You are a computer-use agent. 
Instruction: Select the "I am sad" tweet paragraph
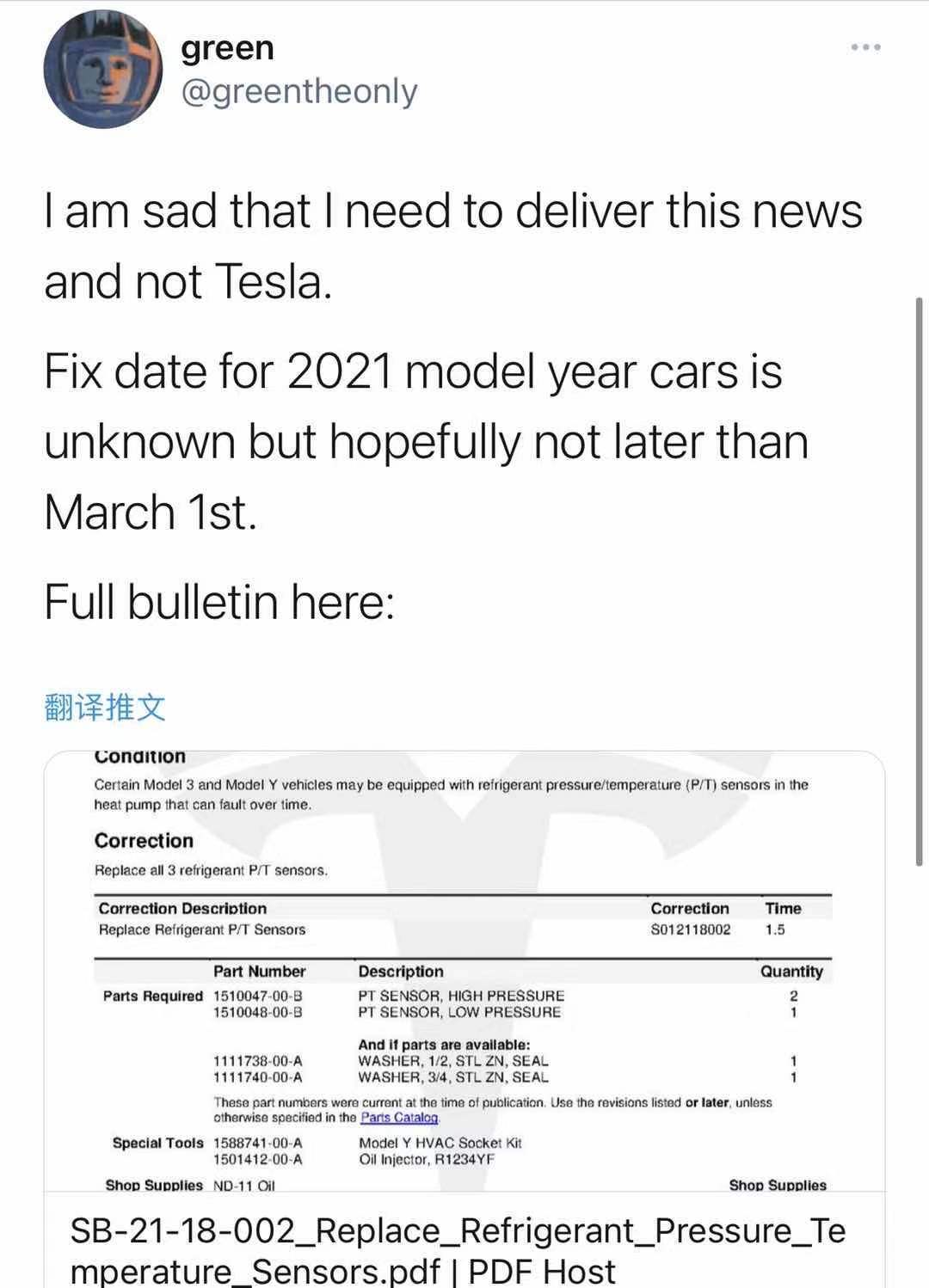click(452, 246)
